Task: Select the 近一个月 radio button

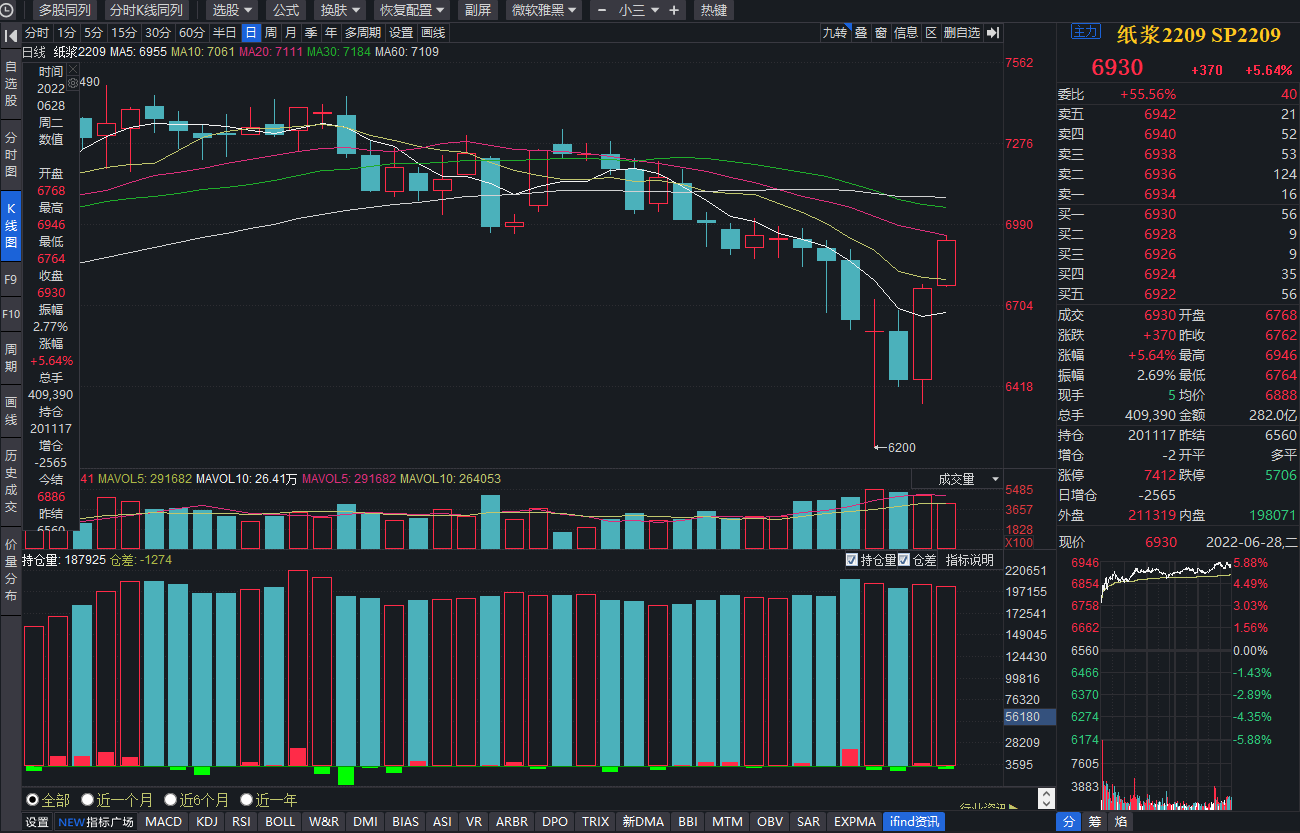Action: pyautogui.click(x=88, y=800)
